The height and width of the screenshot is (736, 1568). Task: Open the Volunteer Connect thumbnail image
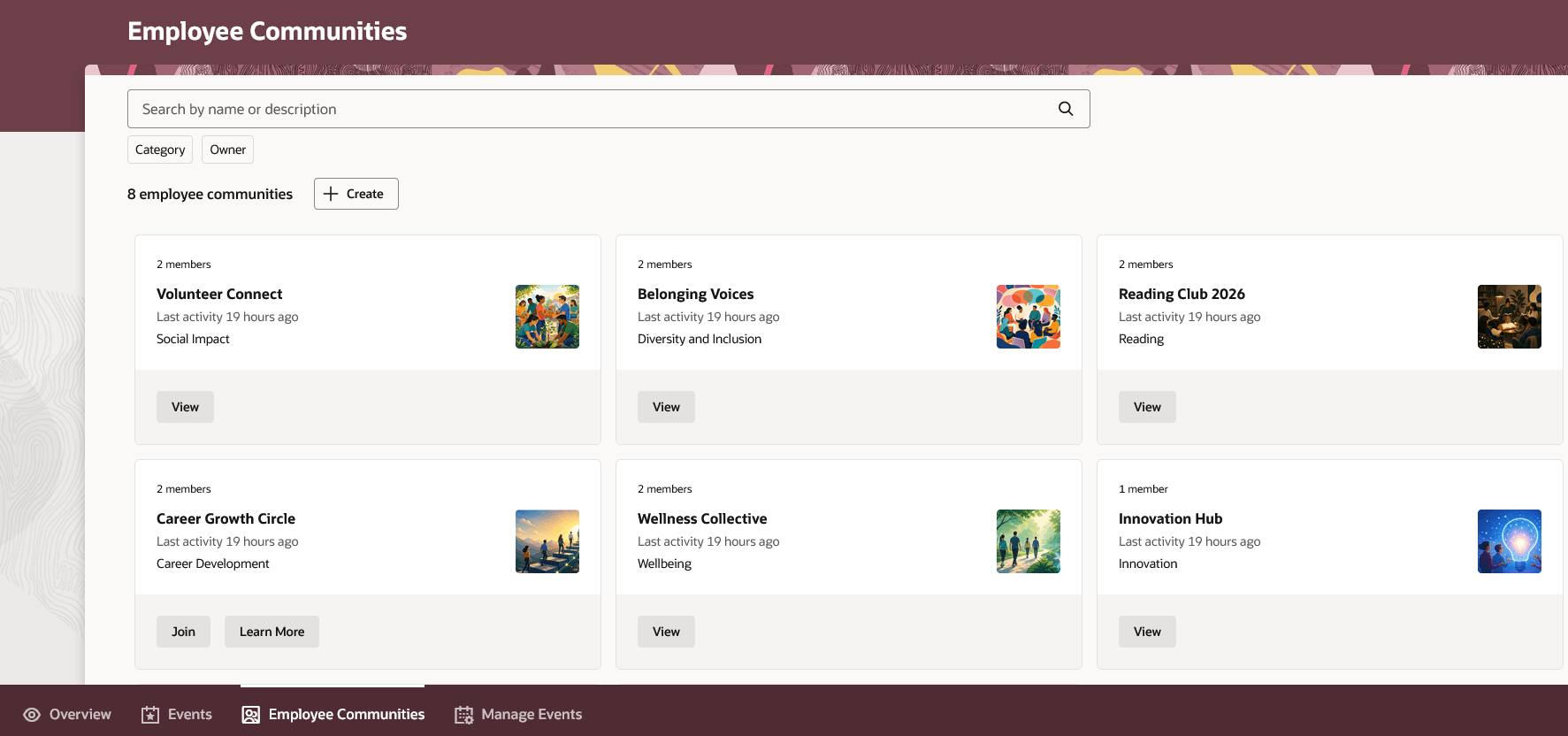[547, 317]
